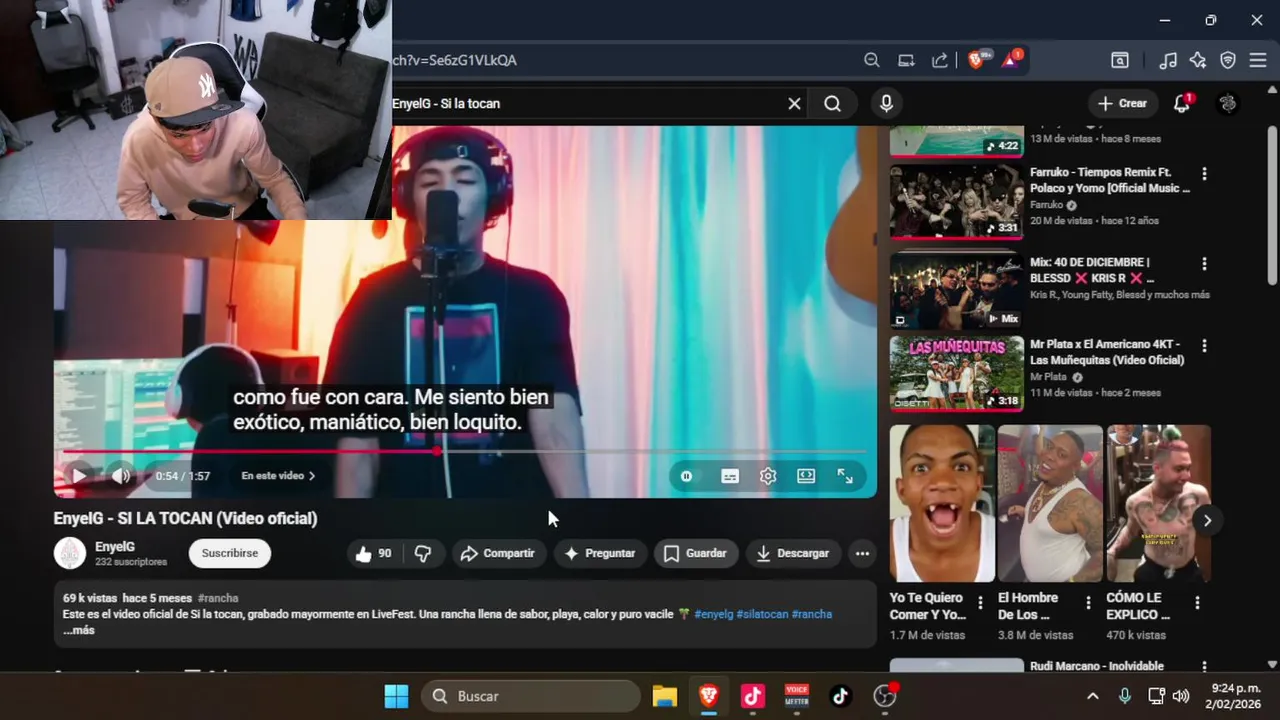
Task: Dislike the video with thumbs down
Action: click(423, 553)
